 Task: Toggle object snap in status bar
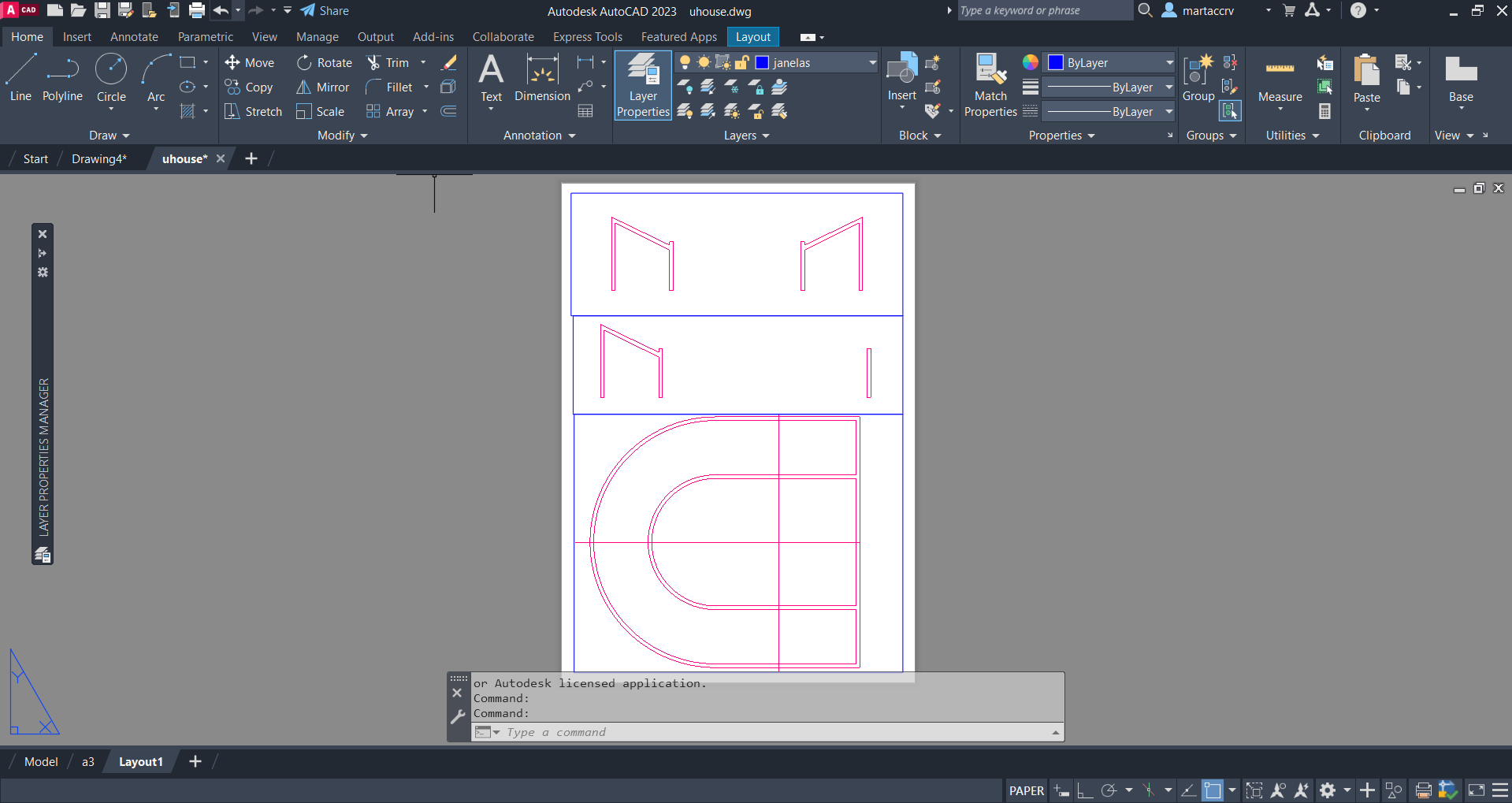coord(1213,790)
